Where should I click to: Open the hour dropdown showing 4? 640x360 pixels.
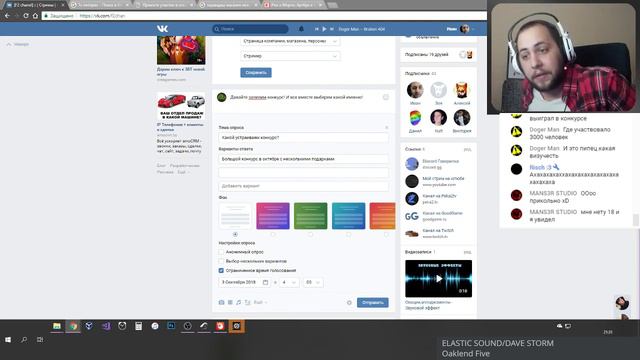point(289,282)
